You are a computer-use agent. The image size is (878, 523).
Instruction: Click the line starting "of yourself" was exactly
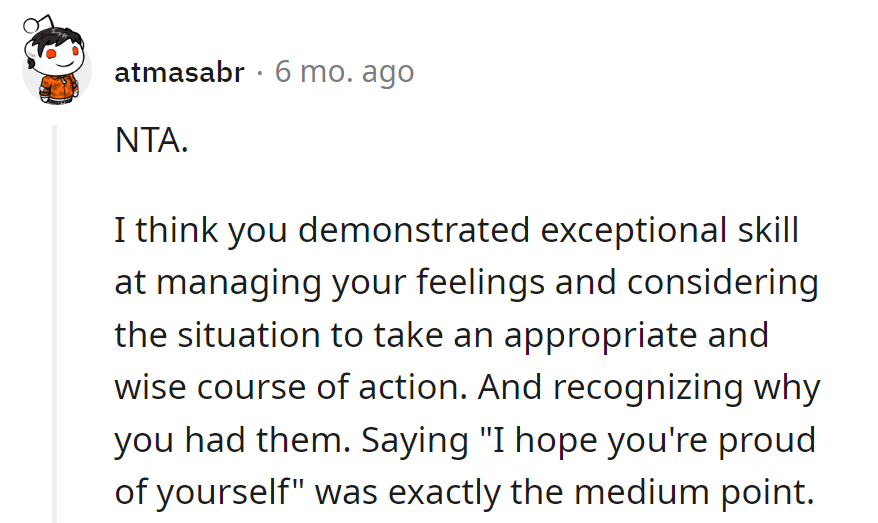[464, 491]
